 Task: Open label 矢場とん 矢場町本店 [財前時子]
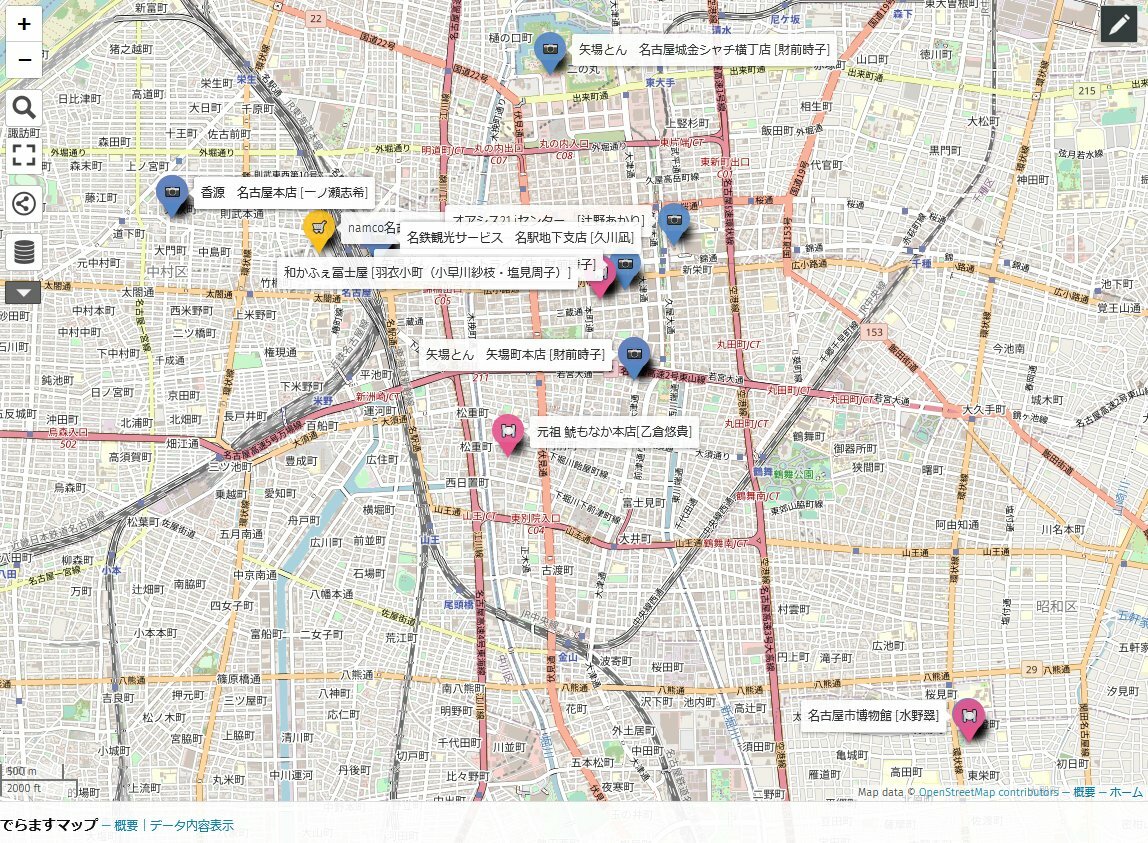point(515,354)
